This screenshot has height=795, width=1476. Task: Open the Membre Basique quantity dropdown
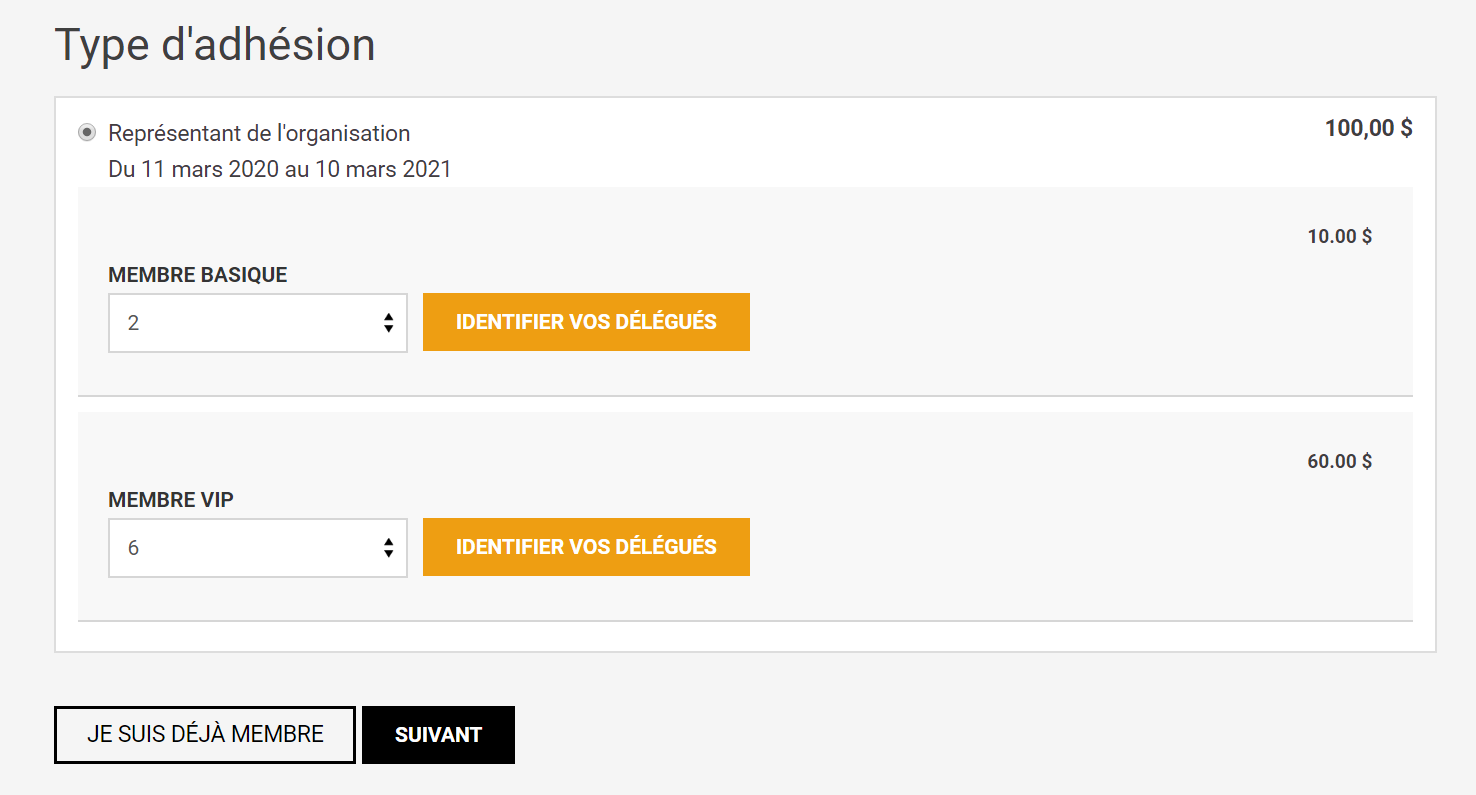pos(257,323)
